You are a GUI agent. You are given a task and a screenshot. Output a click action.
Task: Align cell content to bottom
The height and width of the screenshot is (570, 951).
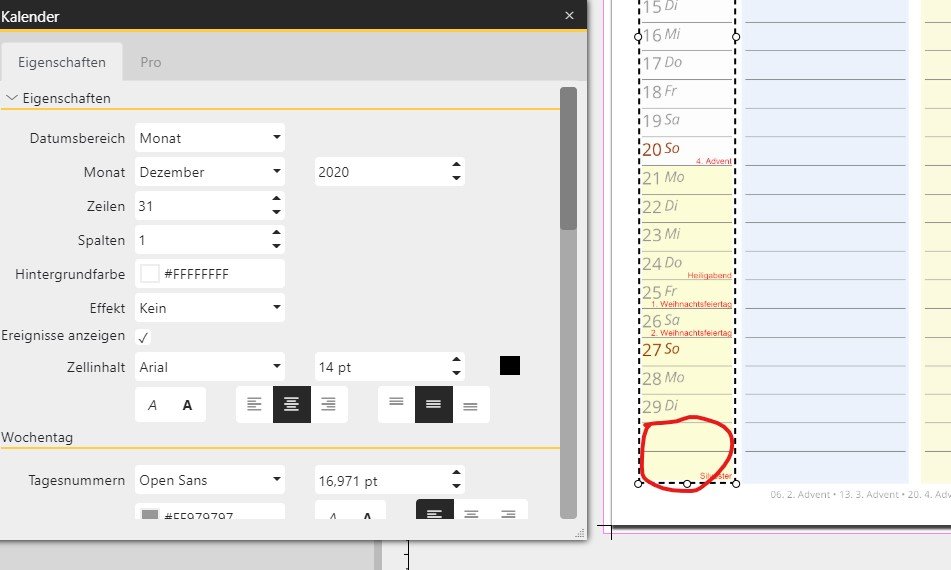470,405
